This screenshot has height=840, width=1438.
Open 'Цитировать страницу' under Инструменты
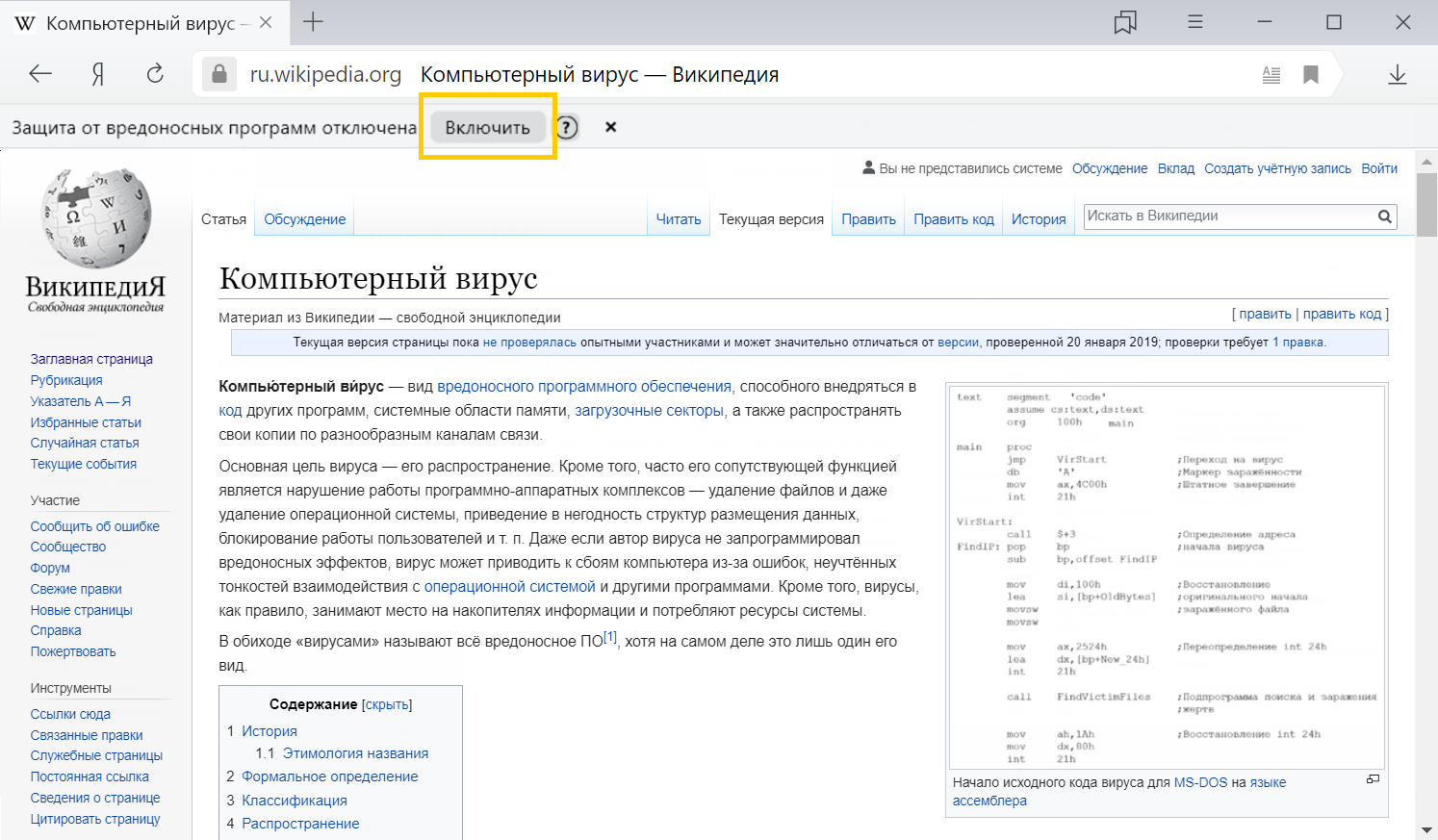(x=95, y=819)
